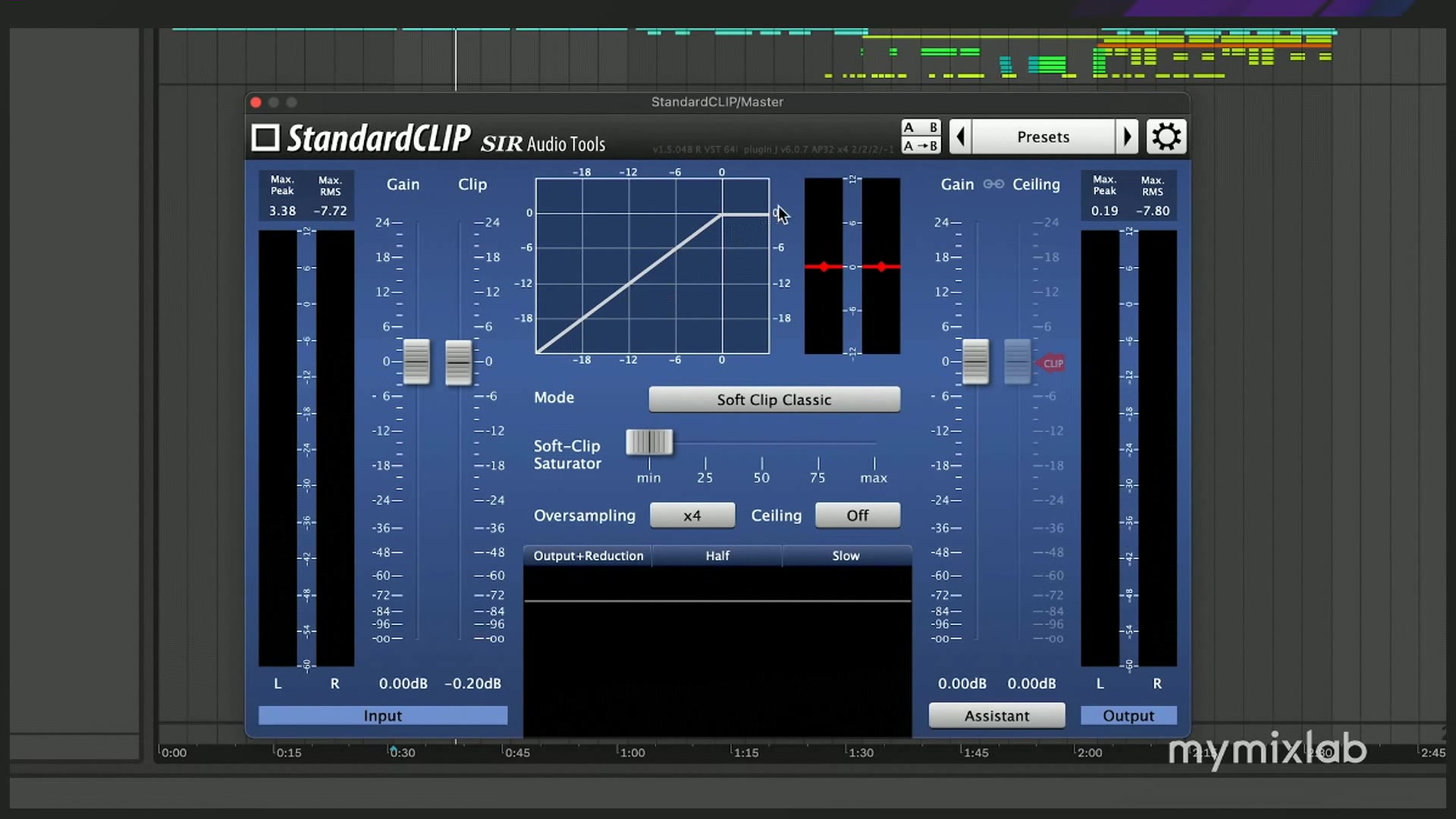Click the 0:30 mark on DAW timeline
1456x819 pixels.
[402, 753]
